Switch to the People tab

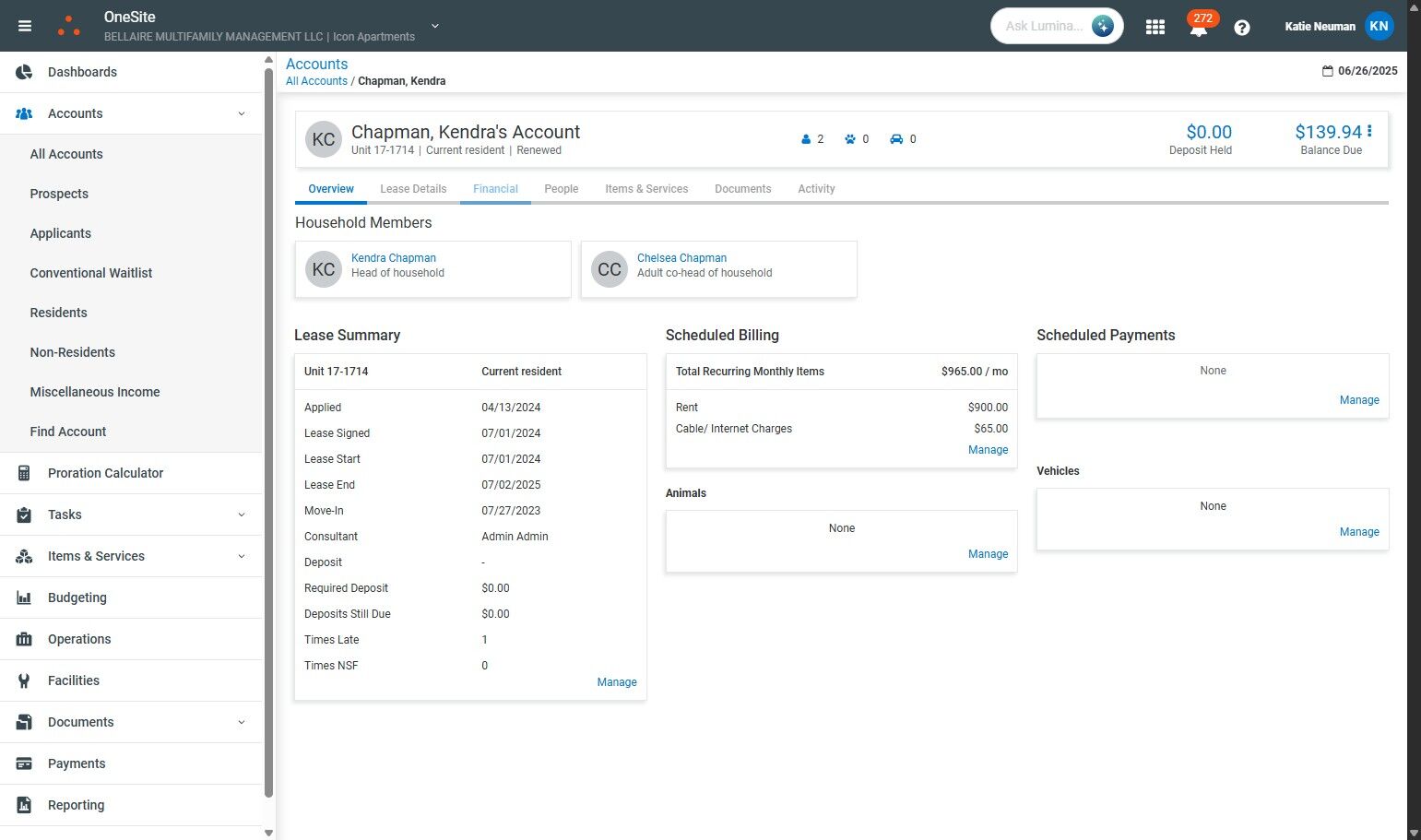(562, 189)
